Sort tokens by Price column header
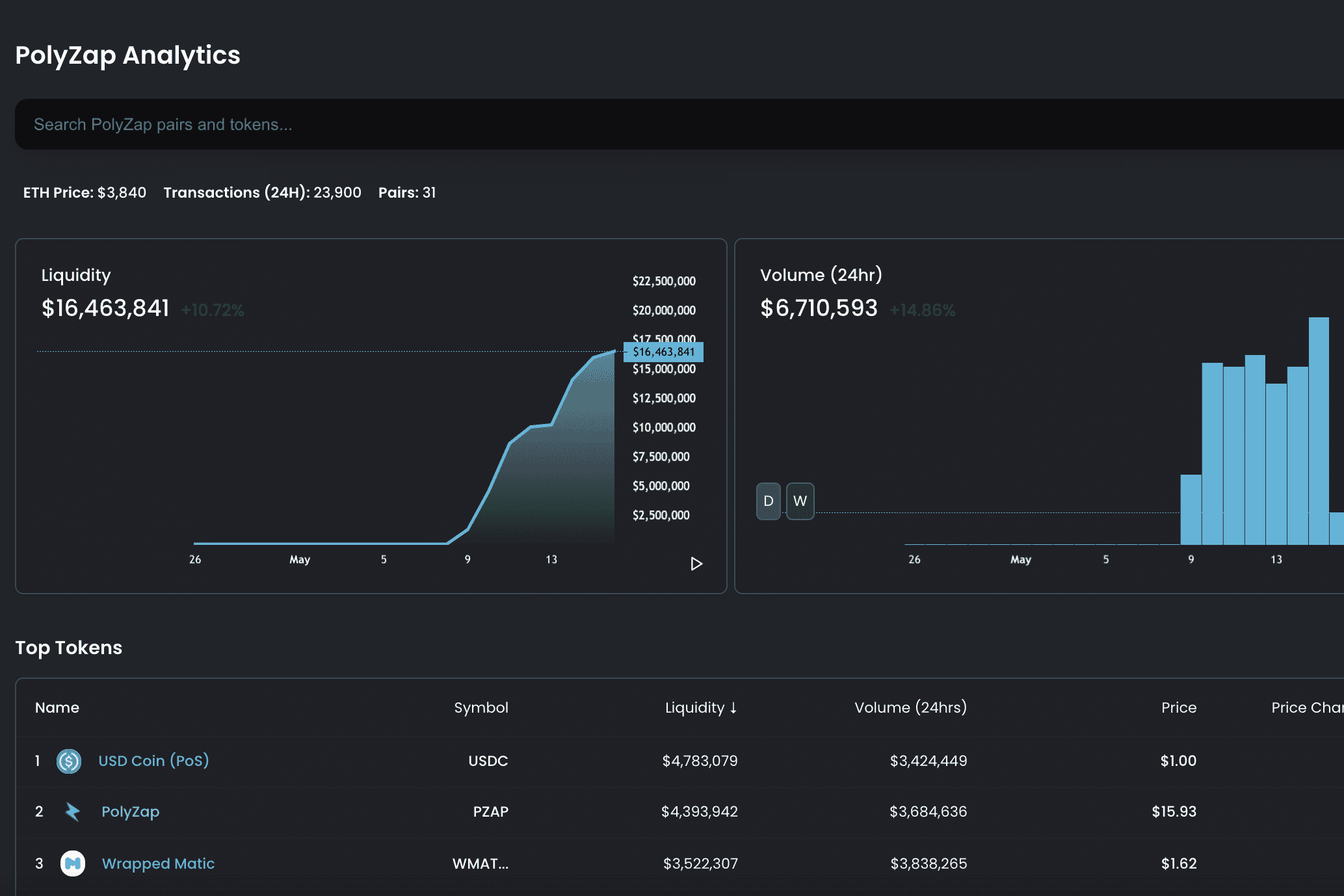 coord(1178,707)
